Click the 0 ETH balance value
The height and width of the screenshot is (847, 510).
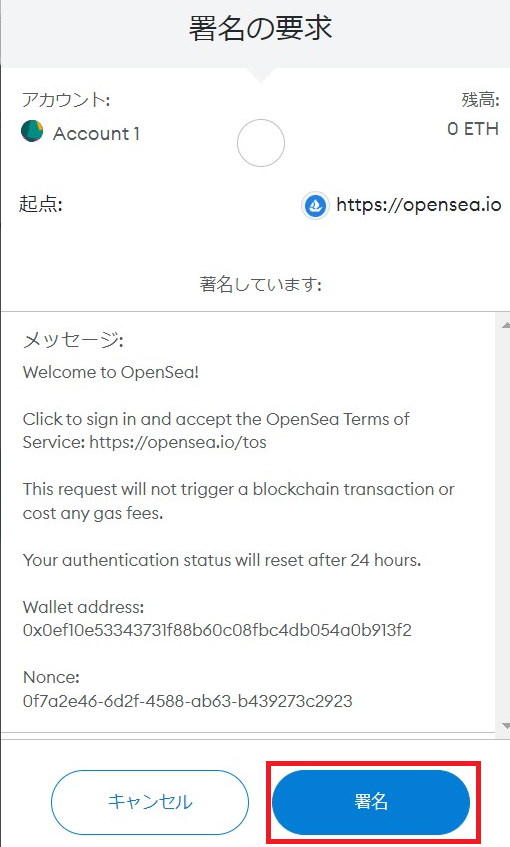[x=473, y=129]
